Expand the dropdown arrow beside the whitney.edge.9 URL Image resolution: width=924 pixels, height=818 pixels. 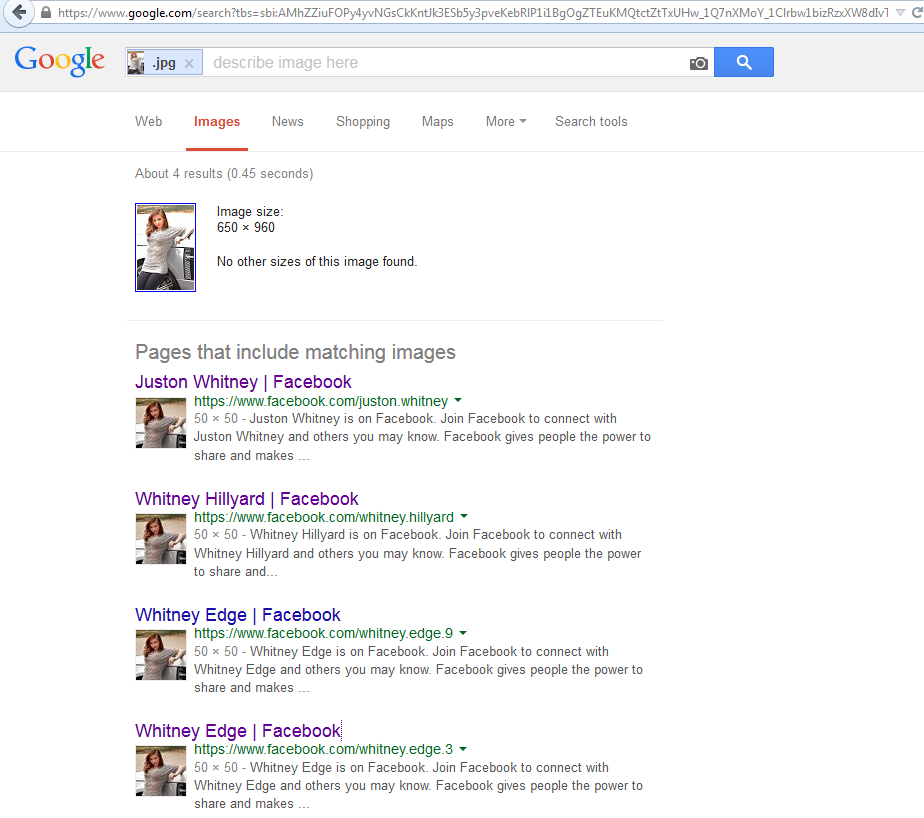pyautogui.click(x=463, y=633)
